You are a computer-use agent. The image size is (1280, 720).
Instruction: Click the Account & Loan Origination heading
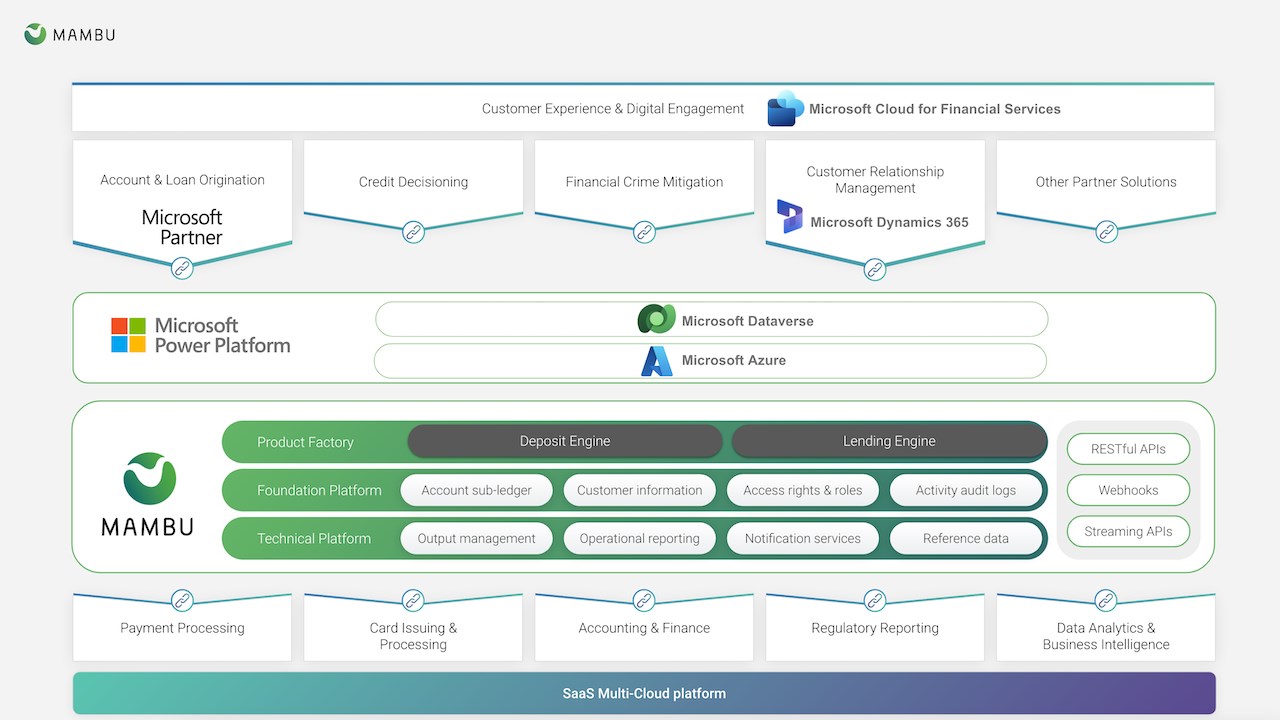(182, 180)
